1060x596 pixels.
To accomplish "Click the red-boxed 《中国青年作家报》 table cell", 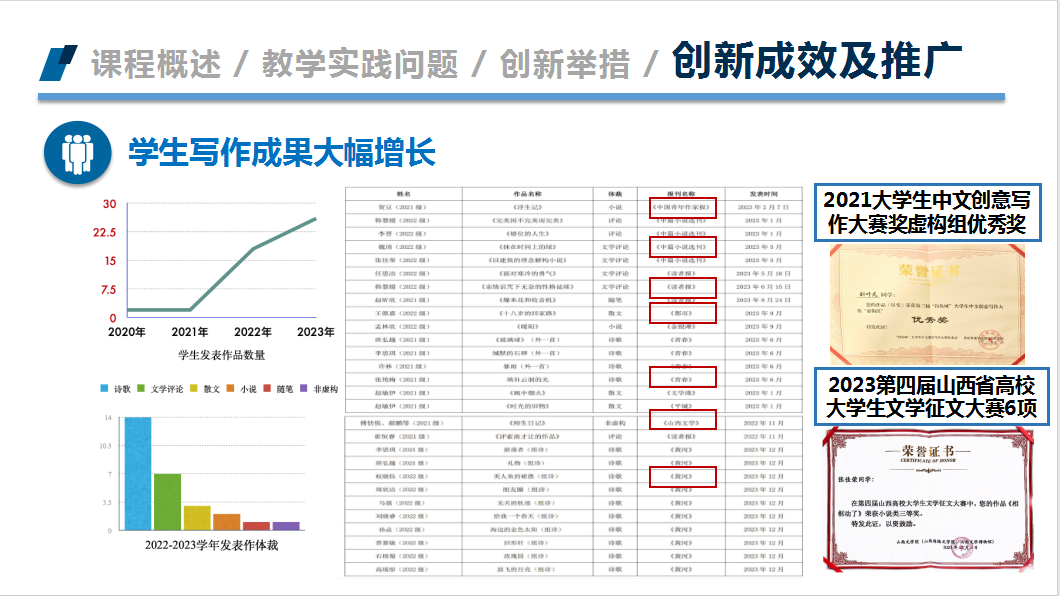I will (x=682, y=206).
